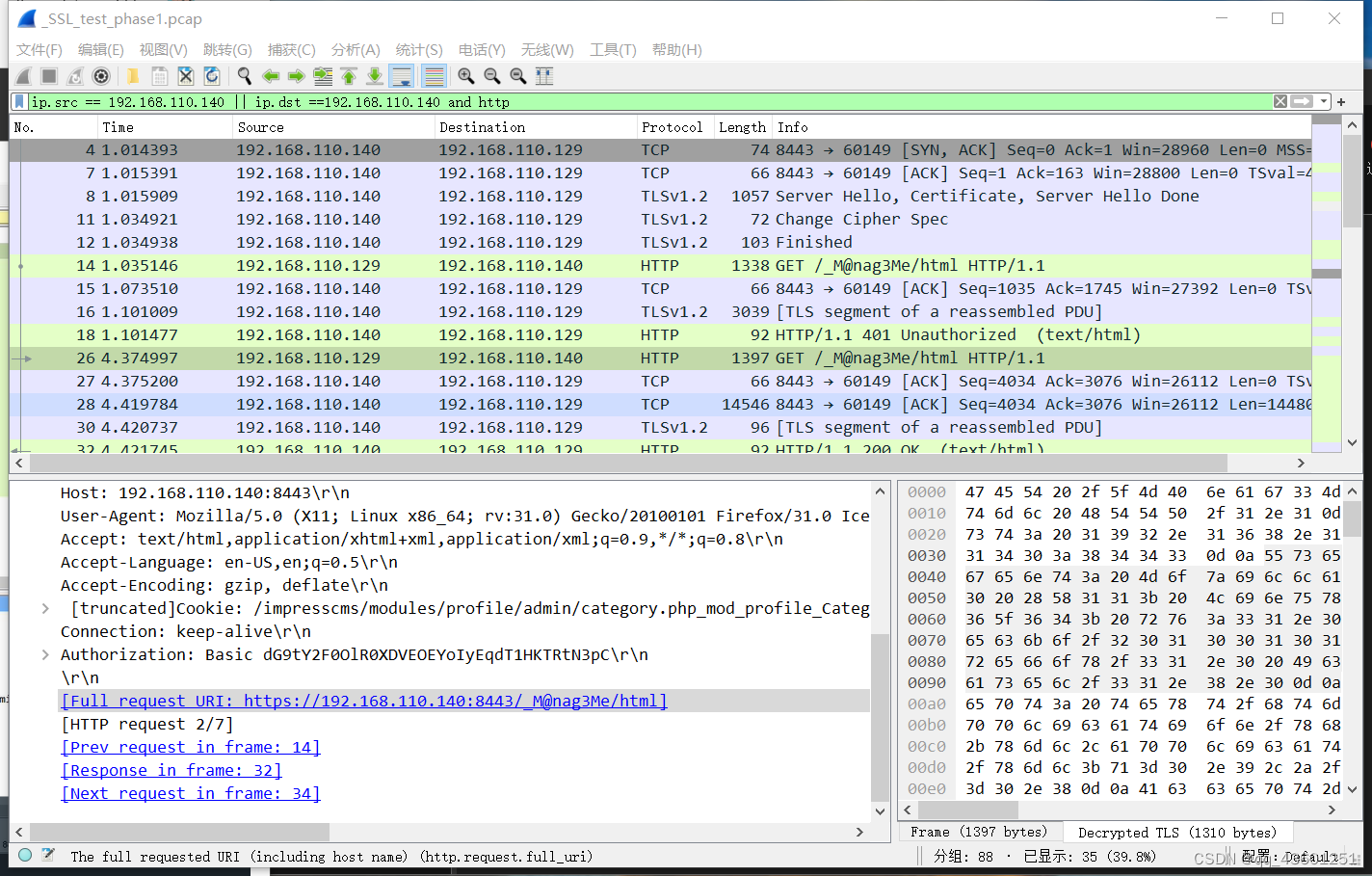
Task: Reload the capture file icon
Action: (212, 76)
